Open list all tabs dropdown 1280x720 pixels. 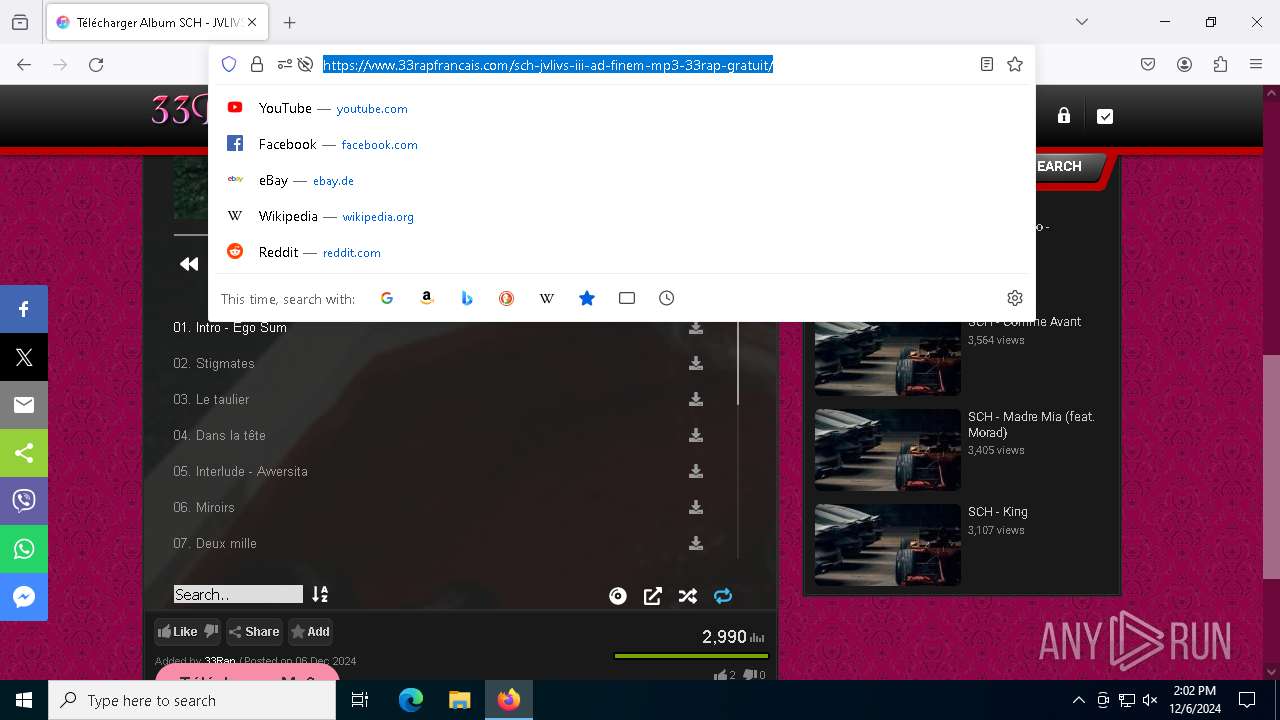(1082, 22)
